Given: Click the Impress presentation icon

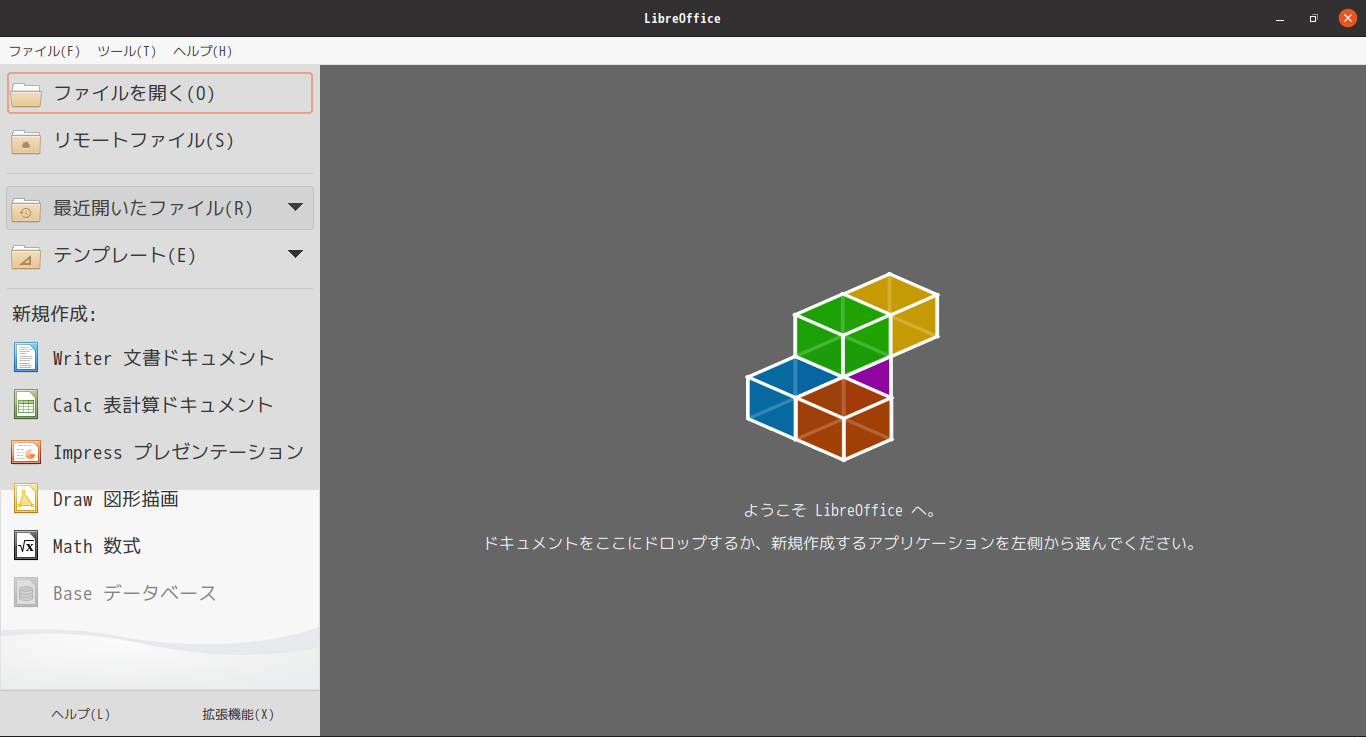Looking at the screenshot, I should tap(26, 452).
